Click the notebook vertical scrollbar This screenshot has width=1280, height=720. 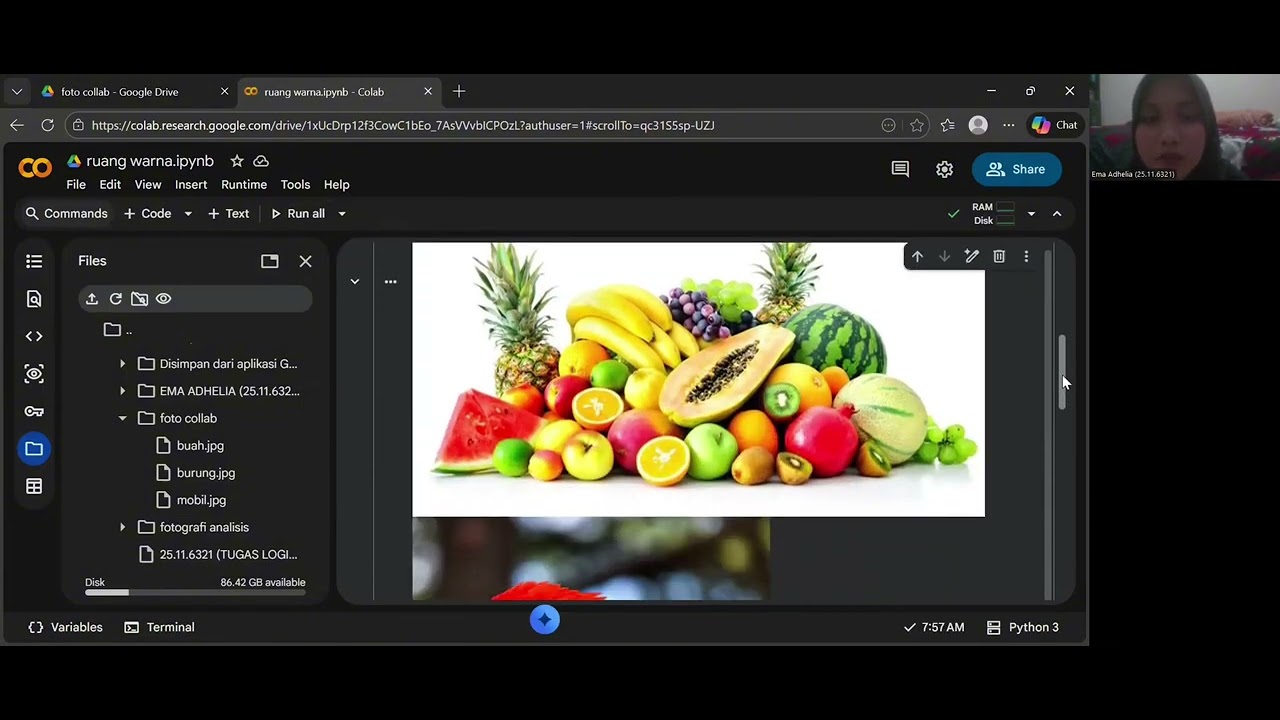1062,371
